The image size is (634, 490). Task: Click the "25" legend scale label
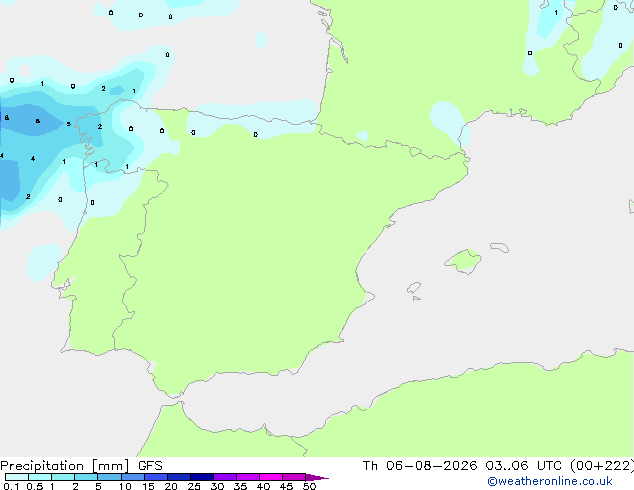pos(194,486)
